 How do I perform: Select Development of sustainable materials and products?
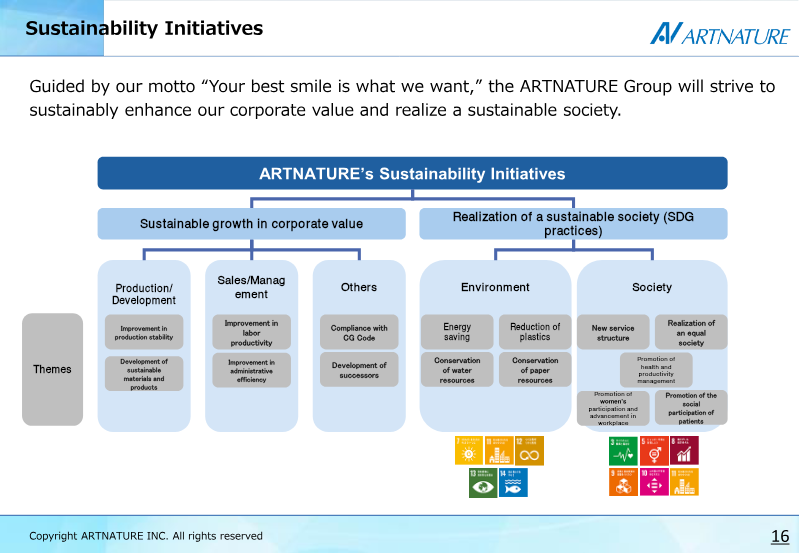click(144, 374)
